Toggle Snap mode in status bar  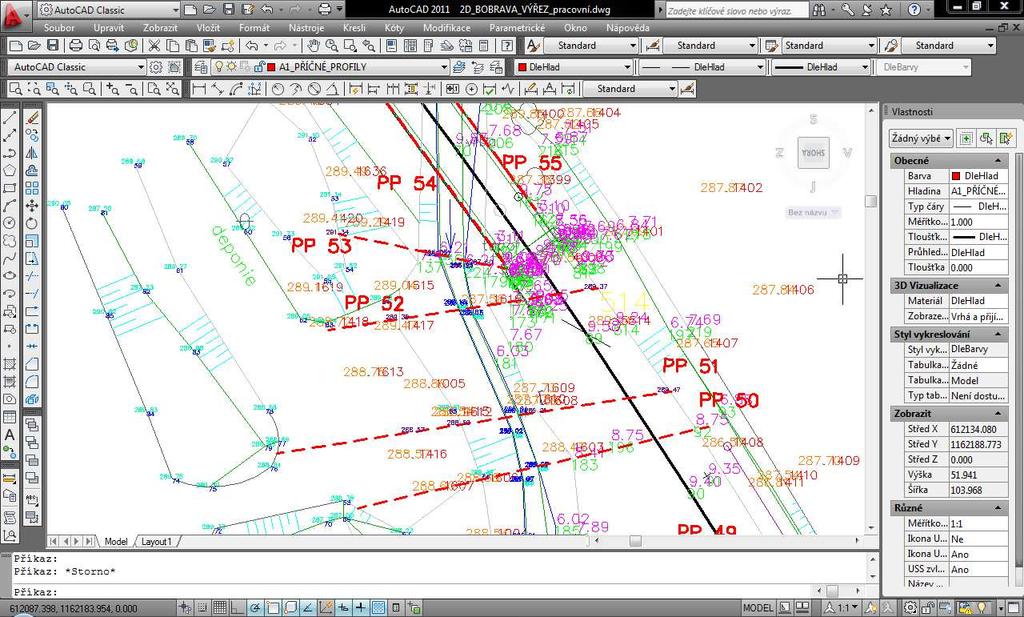(x=203, y=608)
